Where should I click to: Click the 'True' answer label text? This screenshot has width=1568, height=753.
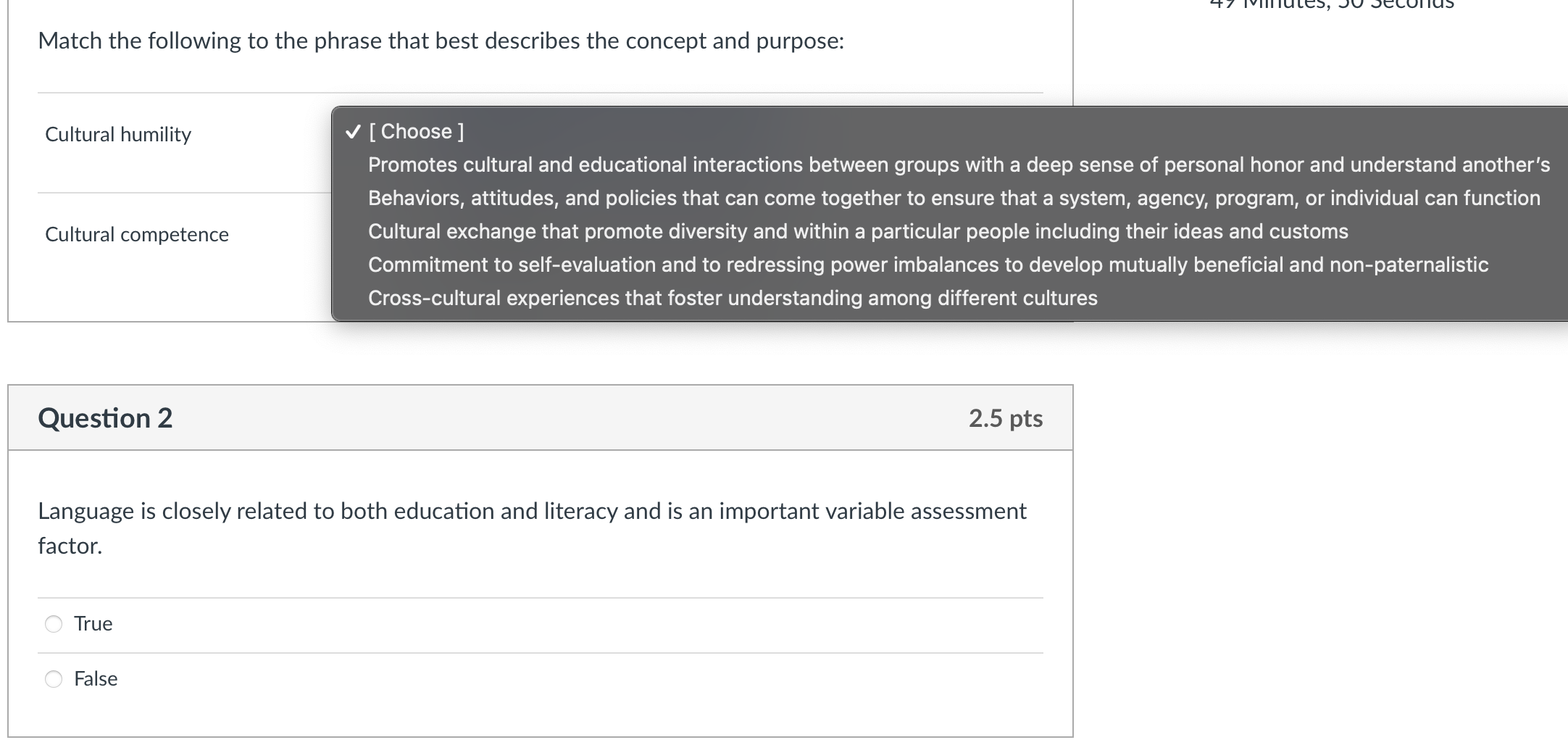93,624
